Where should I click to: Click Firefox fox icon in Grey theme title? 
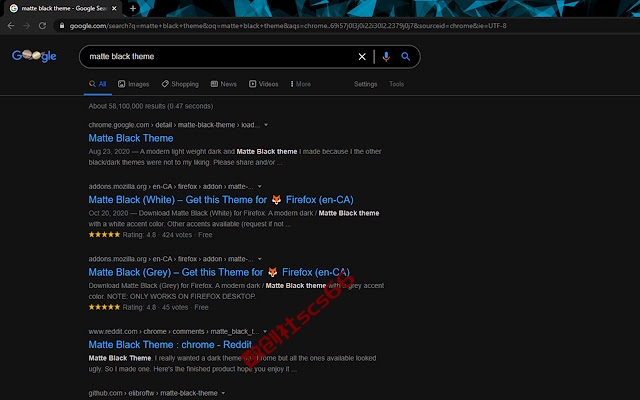pyautogui.click(x=273, y=272)
